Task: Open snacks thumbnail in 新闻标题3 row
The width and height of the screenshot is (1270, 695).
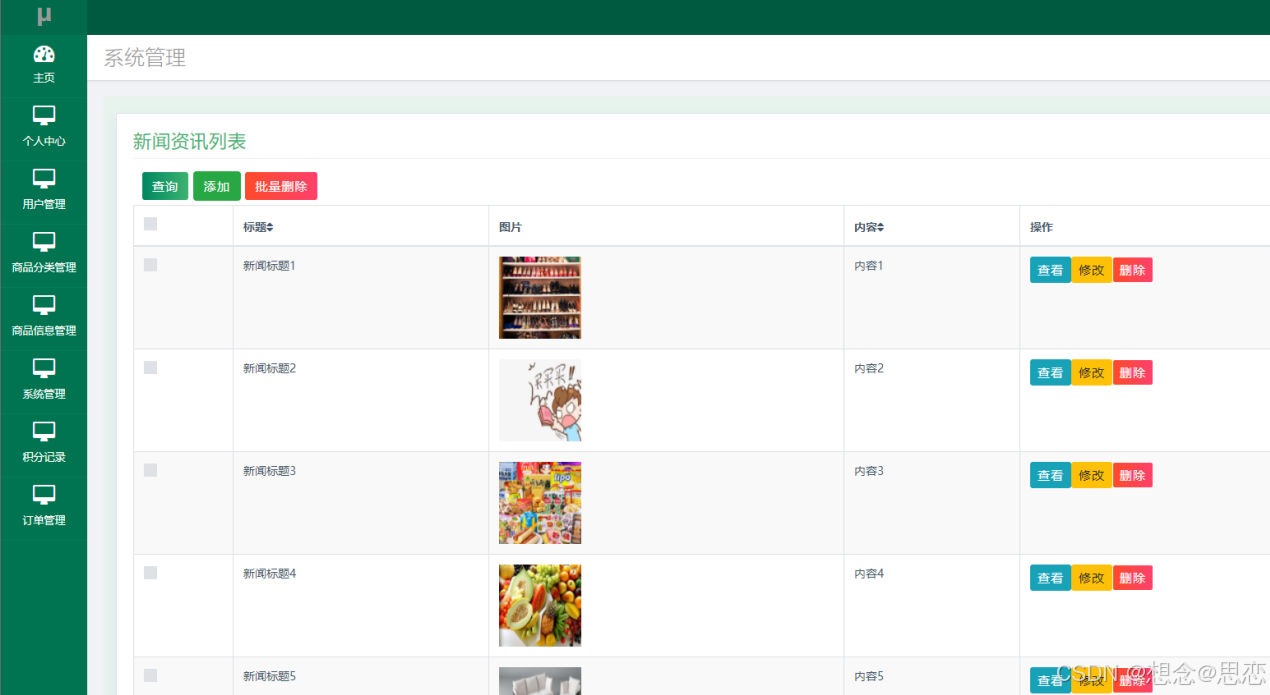Action: [x=540, y=503]
